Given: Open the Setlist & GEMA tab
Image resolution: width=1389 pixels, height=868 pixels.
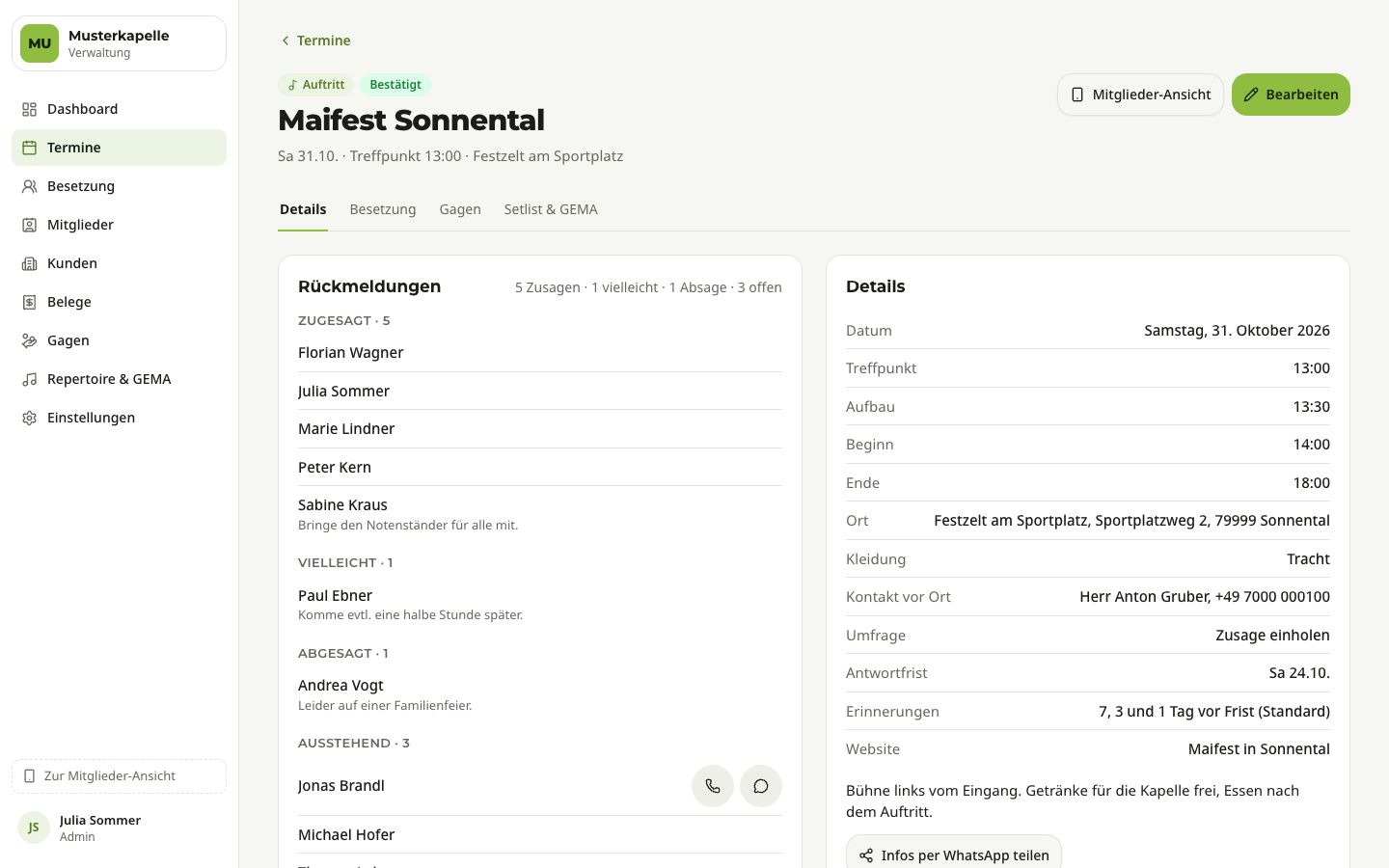Looking at the screenshot, I should pos(551,209).
